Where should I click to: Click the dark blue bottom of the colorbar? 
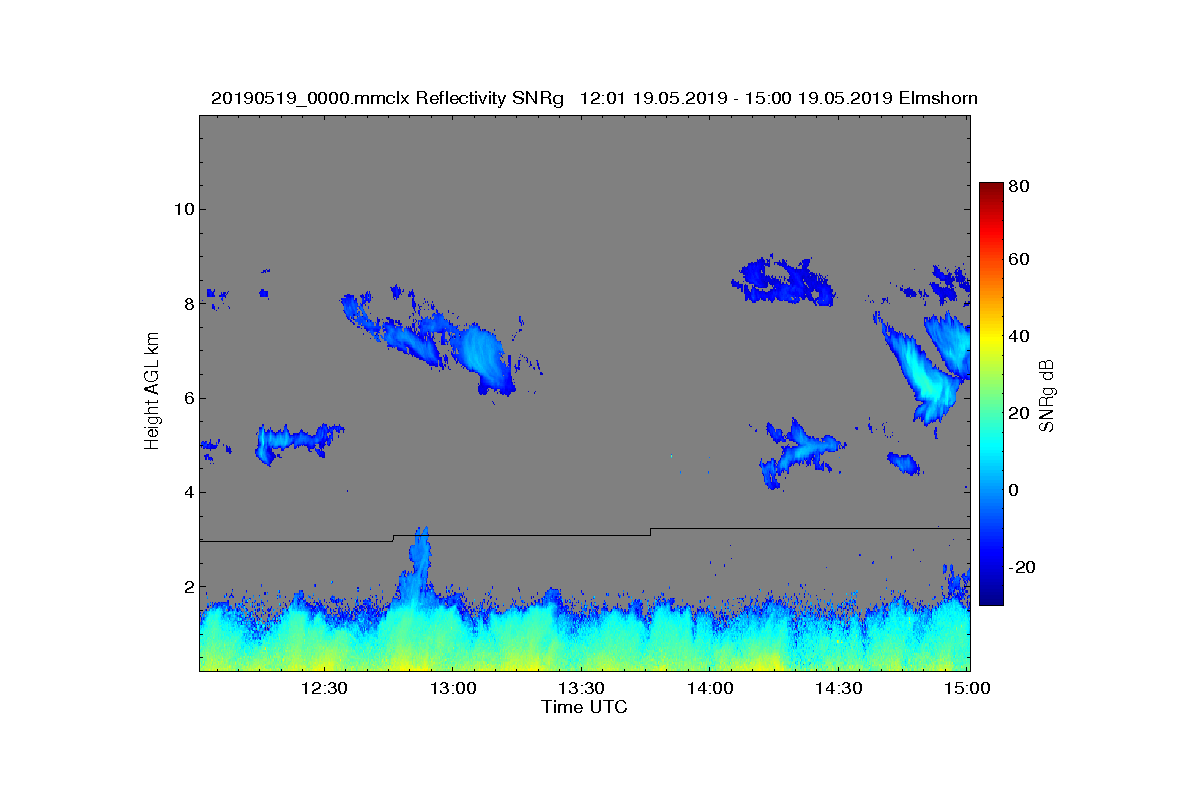990,597
